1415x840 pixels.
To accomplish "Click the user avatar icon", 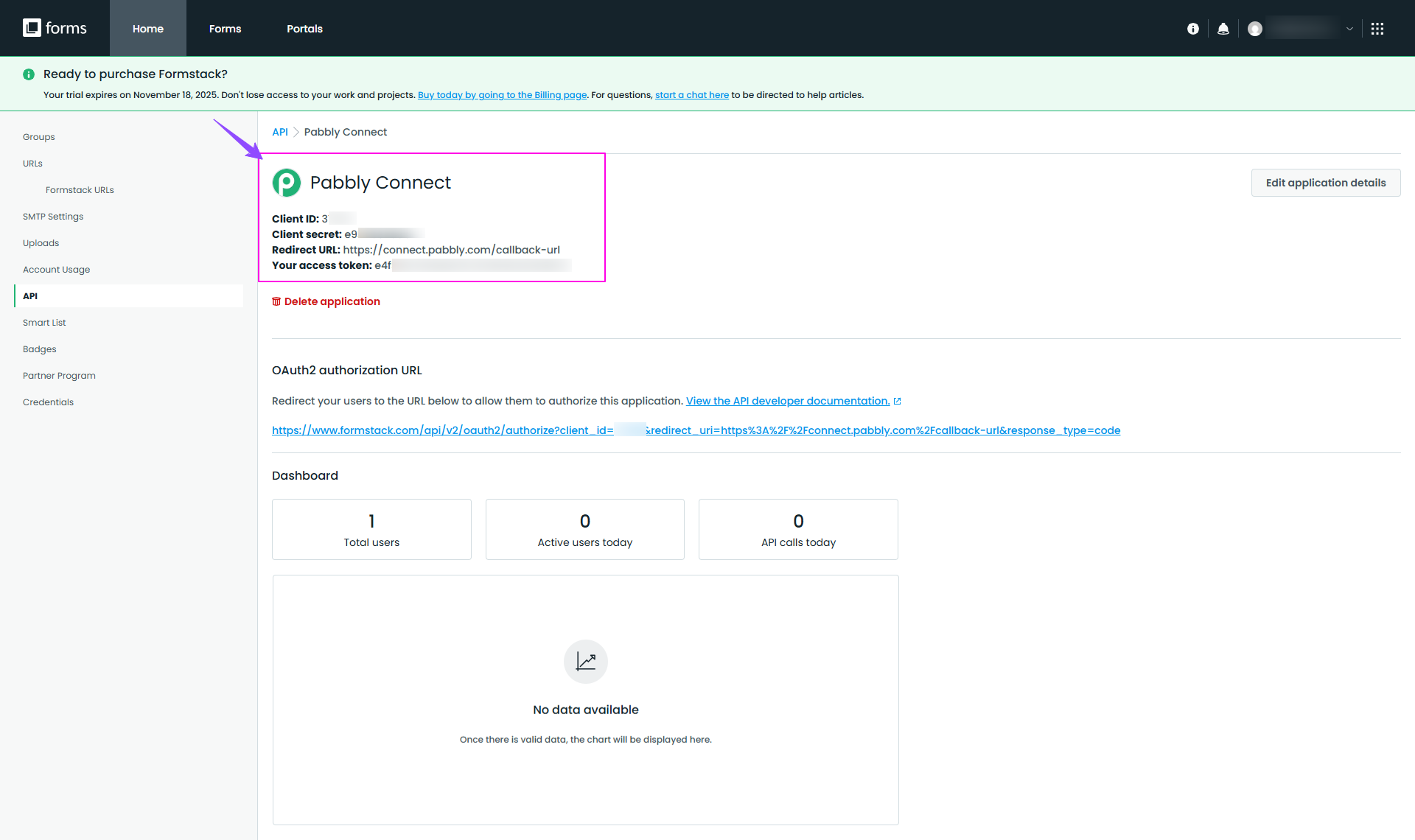I will pos(1254,29).
